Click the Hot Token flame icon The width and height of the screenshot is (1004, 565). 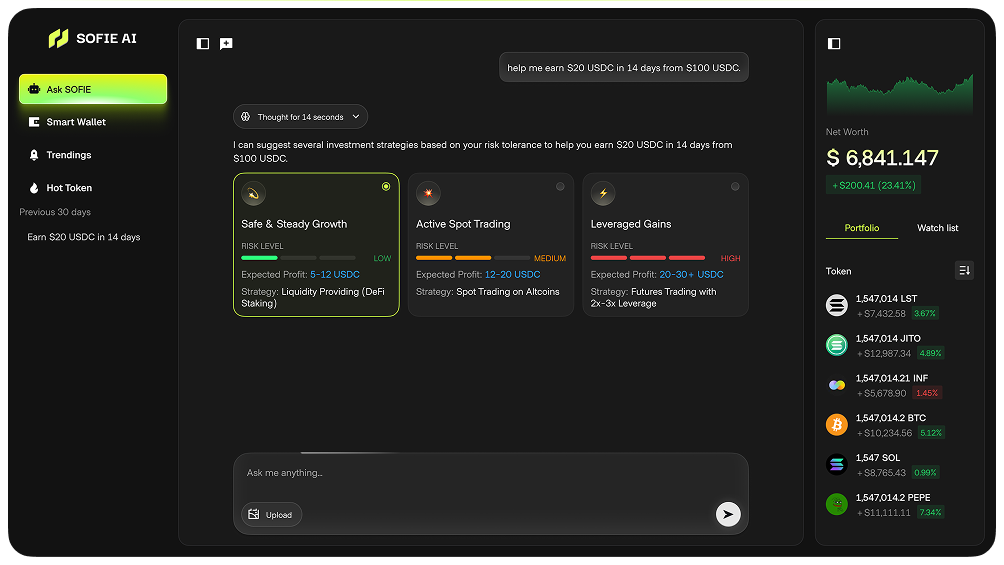(34, 188)
